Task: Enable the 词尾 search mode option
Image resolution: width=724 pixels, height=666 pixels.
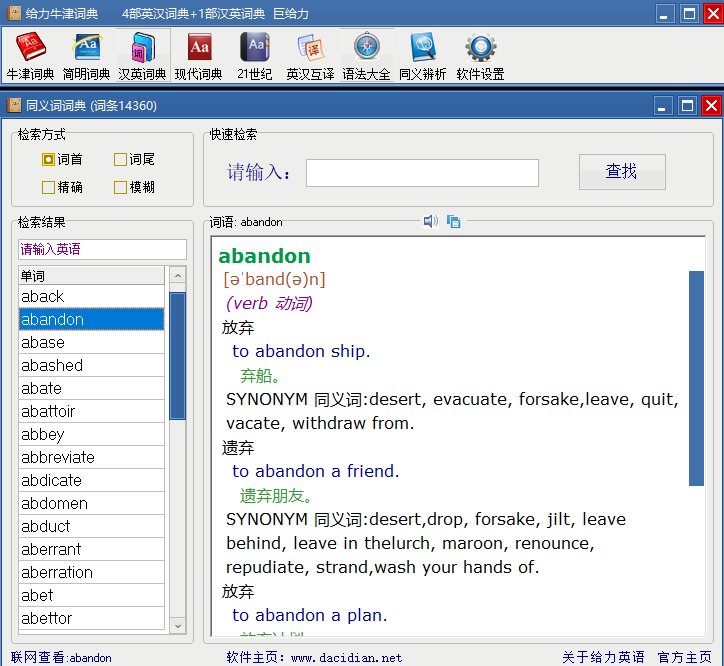Action: pos(120,160)
